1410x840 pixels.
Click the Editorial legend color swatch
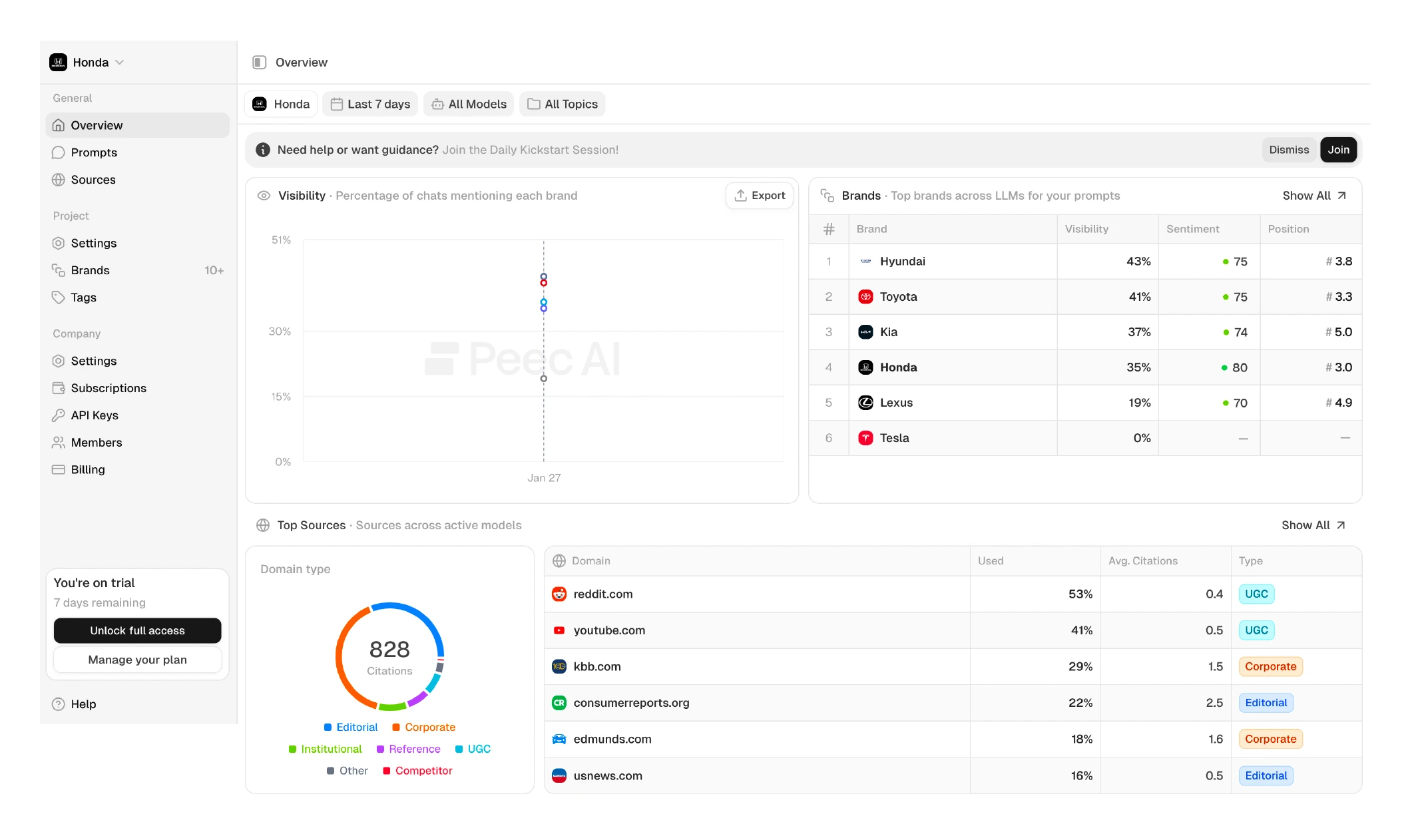(x=328, y=728)
